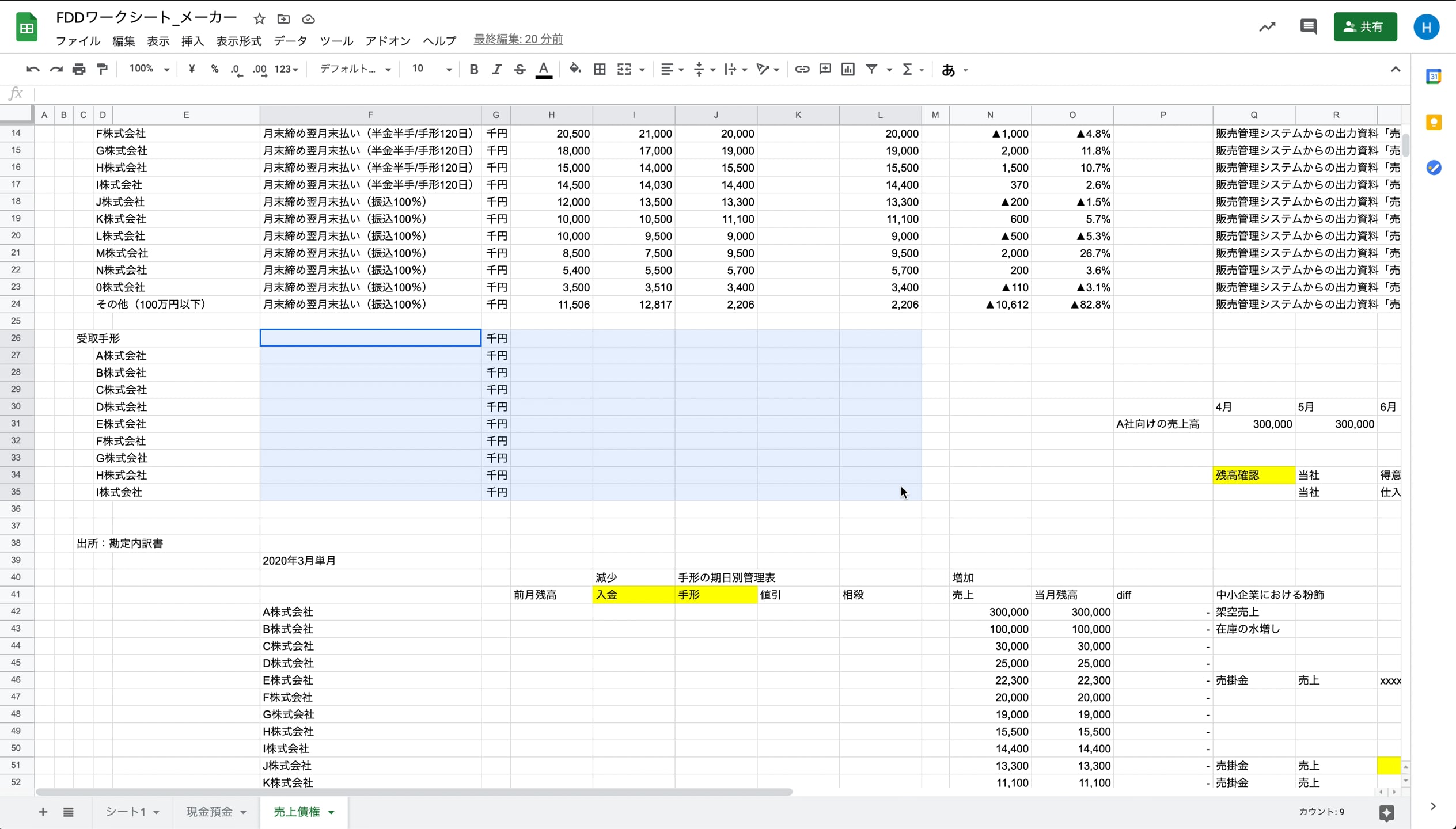Viewport: 1456px width, 829px height.
Task: Open the Explore button at bottom right
Action: point(1386,812)
